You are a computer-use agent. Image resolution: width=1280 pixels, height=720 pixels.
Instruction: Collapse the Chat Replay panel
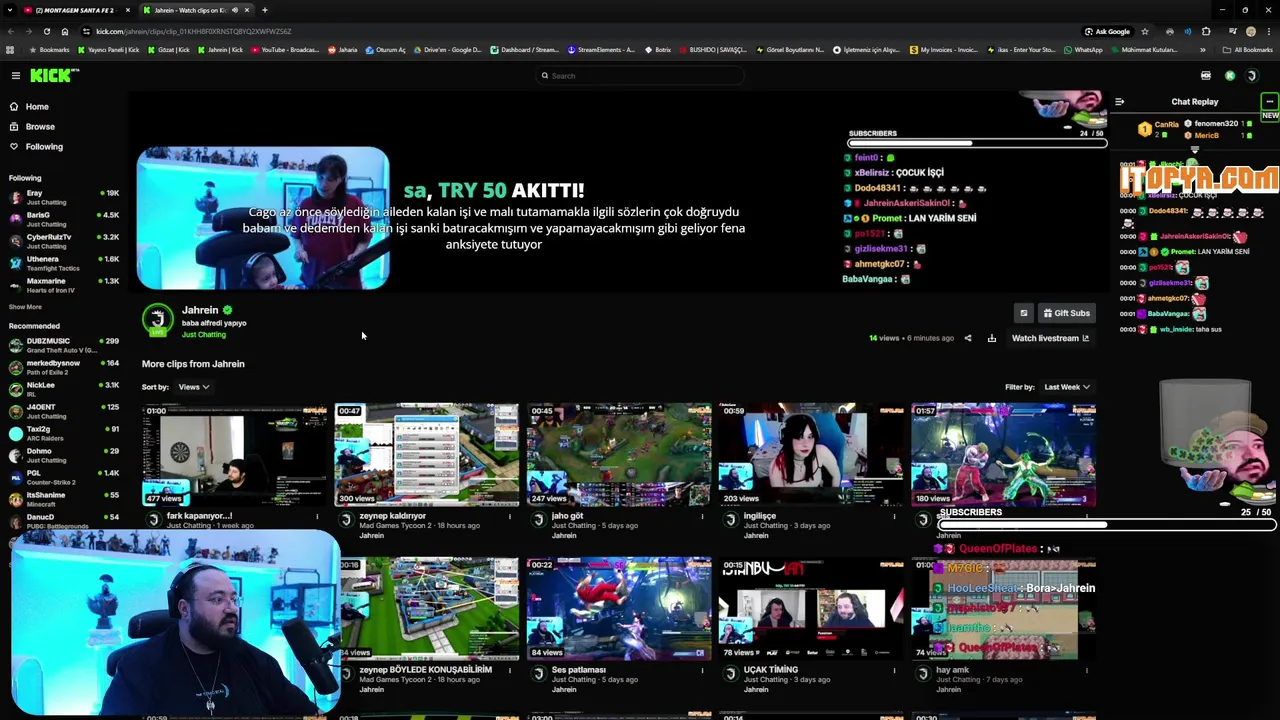click(x=1119, y=101)
